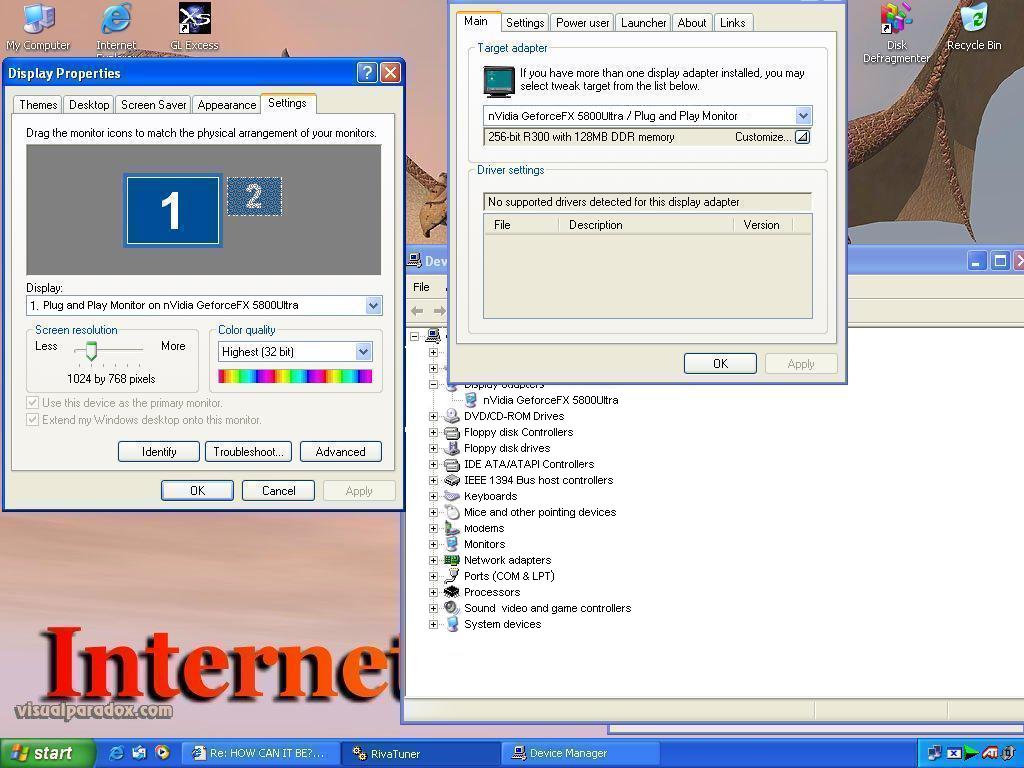
Task: Open RivaTuner Links tab
Action: click(733, 23)
